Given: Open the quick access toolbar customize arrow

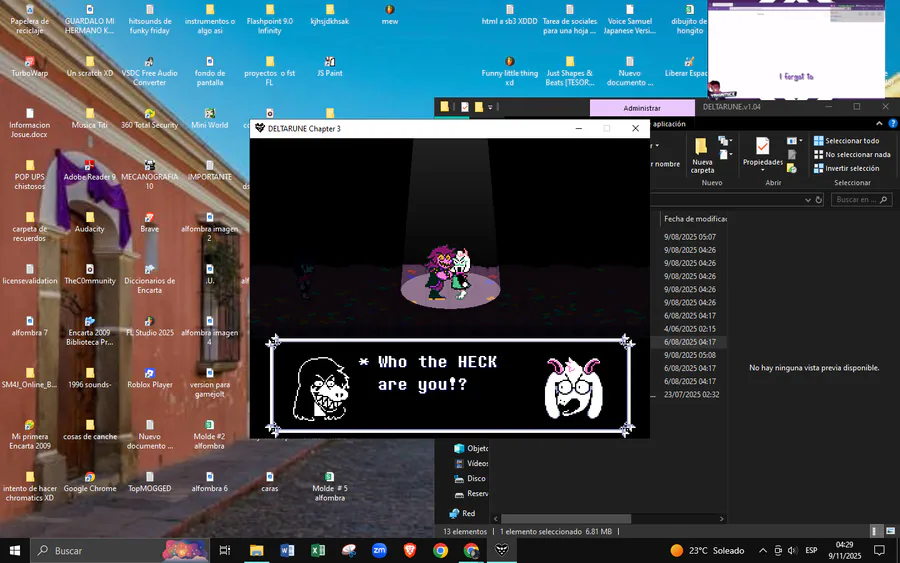Looking at the screenshot, I should pyautogui.click(x=490, y=107).
